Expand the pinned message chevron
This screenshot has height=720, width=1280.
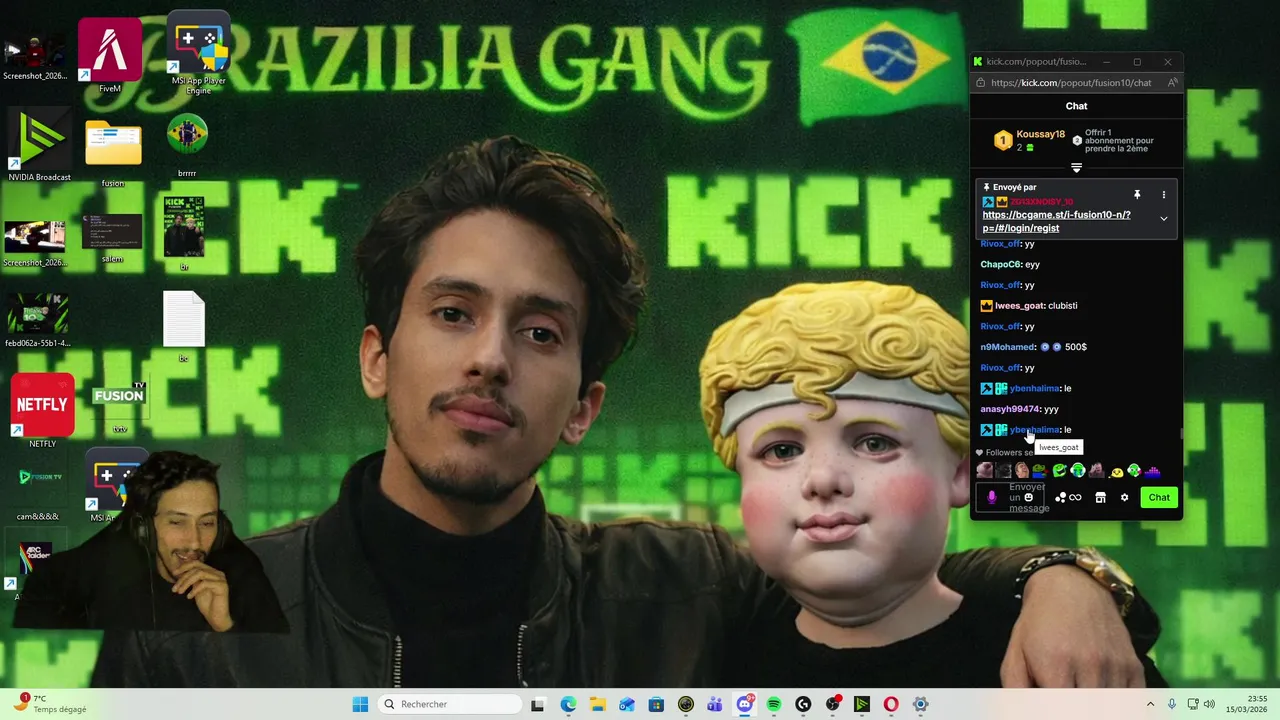pos(1163,219)
